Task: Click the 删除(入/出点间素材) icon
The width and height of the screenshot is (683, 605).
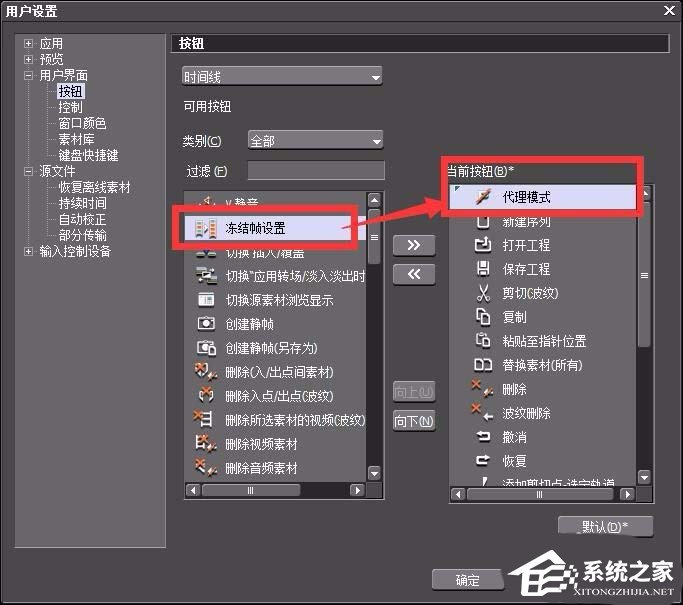Action: pyautogui.click(x=206, y=372)
